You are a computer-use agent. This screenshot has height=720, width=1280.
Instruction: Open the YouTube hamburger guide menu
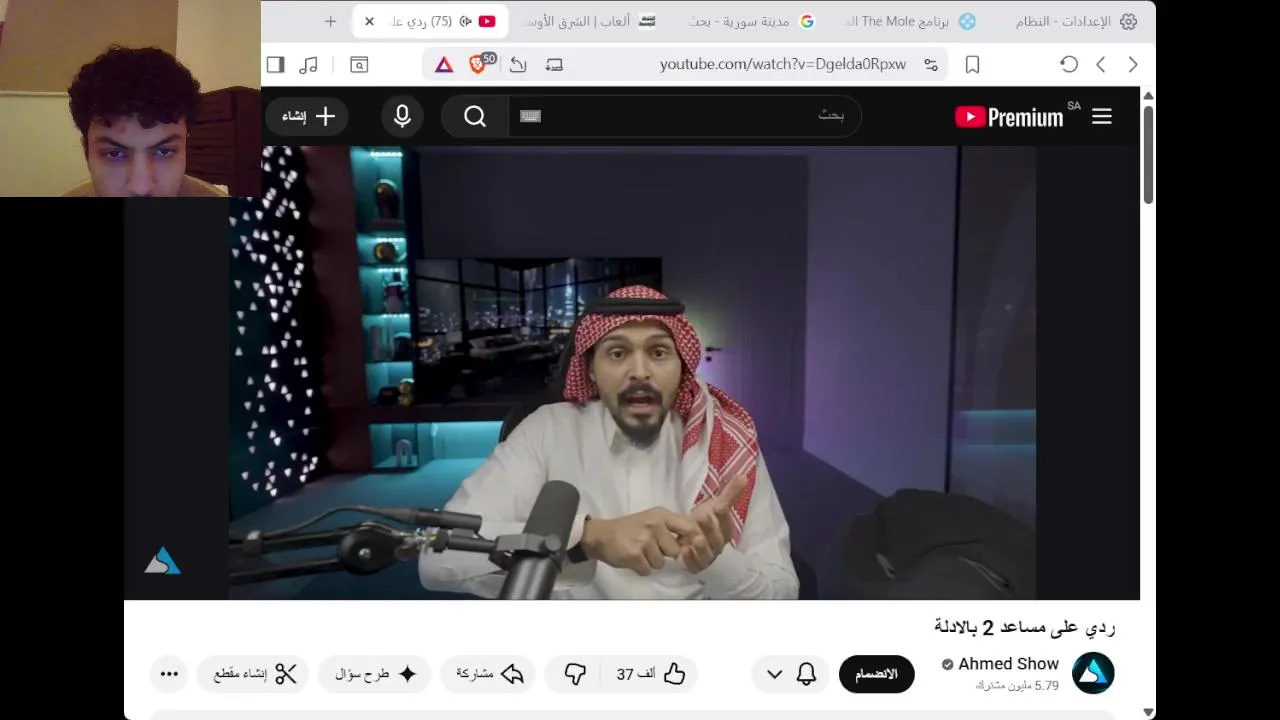tap(1101, 117)
